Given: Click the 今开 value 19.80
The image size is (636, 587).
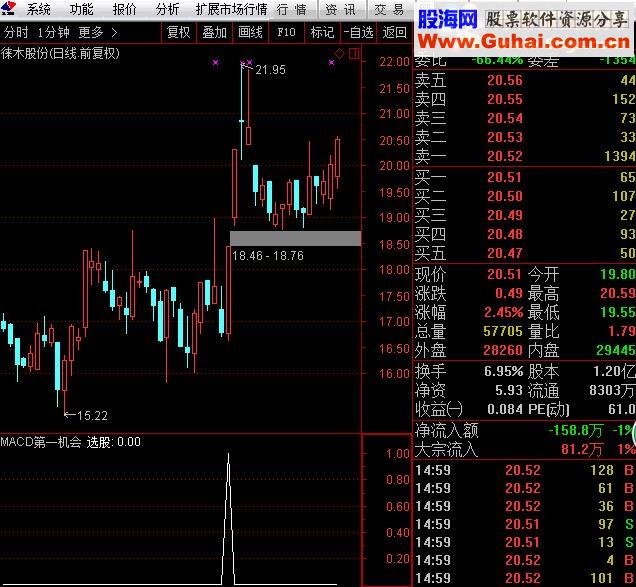Looking at the screenshot, I should click(618, 275).
